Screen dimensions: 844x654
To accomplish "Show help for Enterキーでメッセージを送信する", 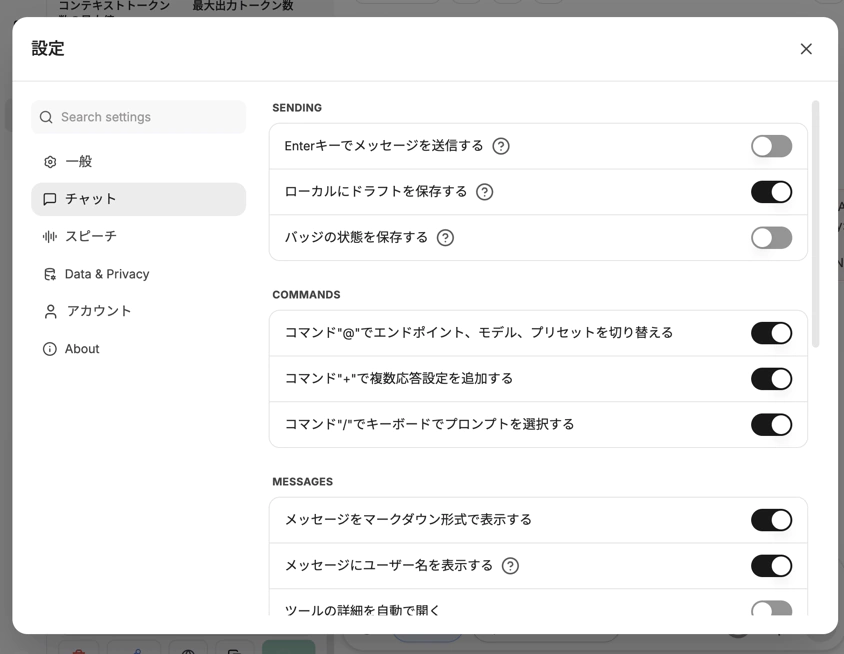I will coord(501,146).
